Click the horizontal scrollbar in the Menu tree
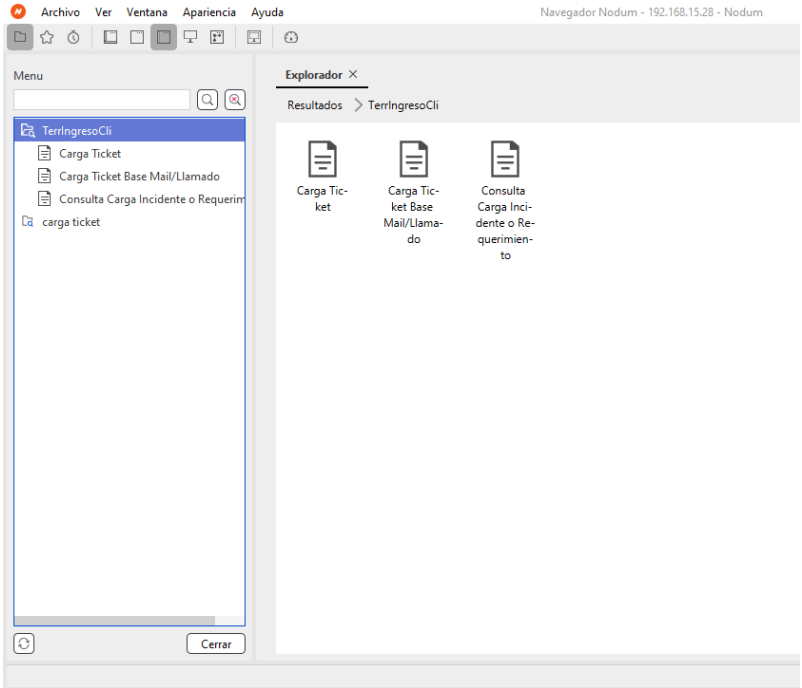 115,620
